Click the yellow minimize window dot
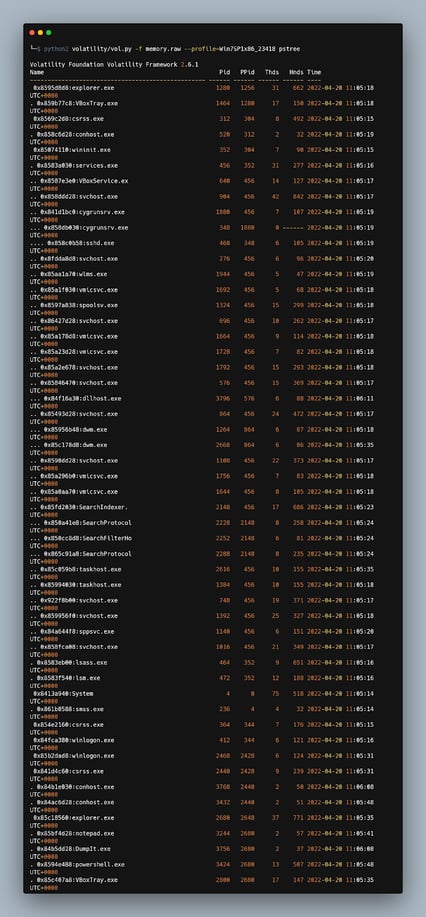The height and width of the screenshot is (917, 426). [40, 33]
